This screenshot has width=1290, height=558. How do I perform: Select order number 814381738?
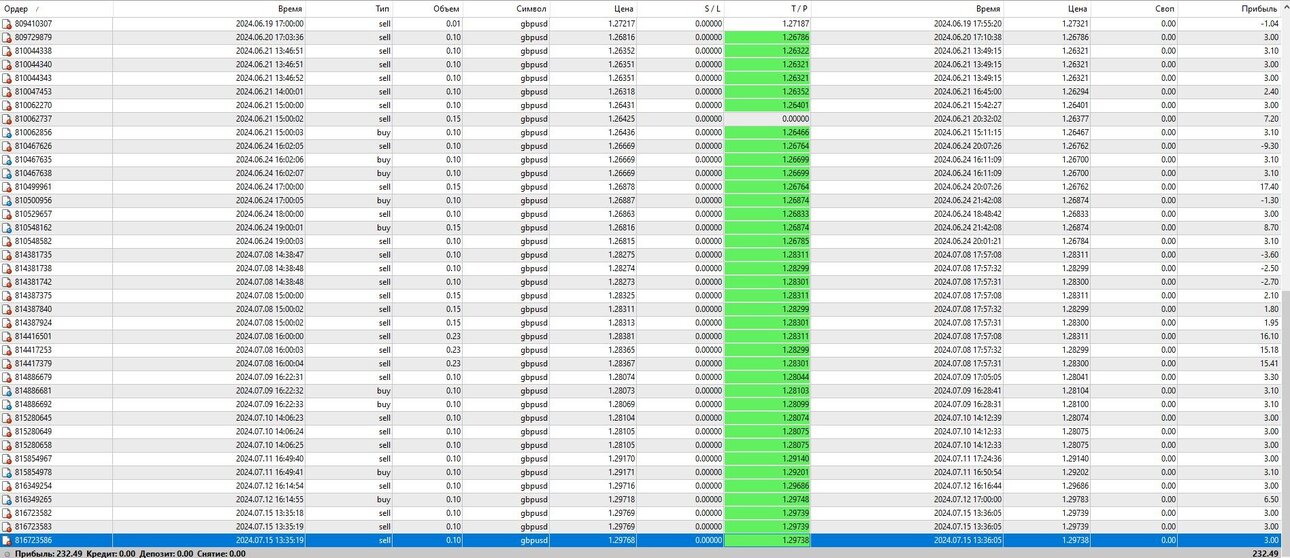tap(33, 268)
